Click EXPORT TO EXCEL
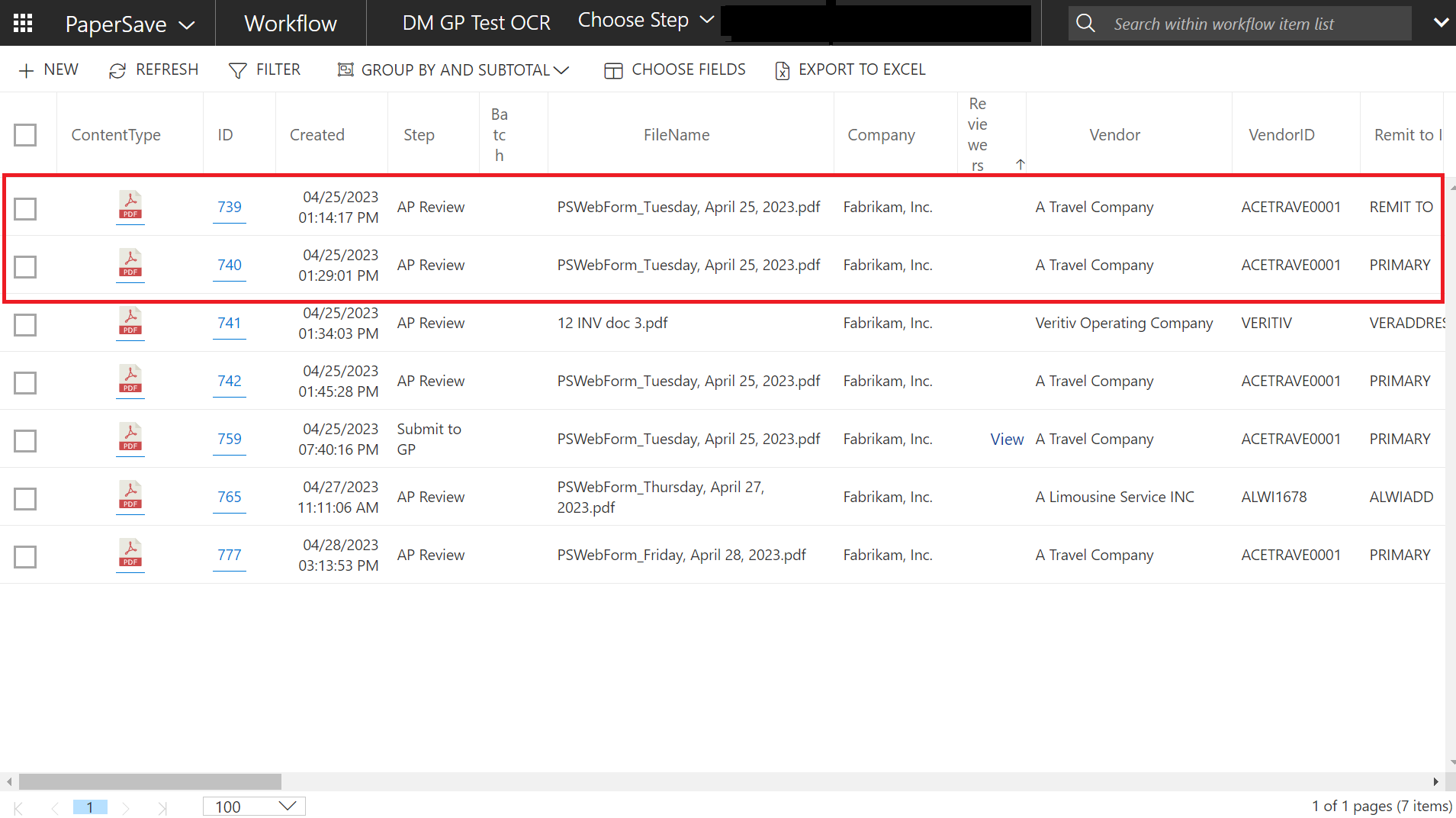Viewport: 1456px width, 818px height. point(850,70)
